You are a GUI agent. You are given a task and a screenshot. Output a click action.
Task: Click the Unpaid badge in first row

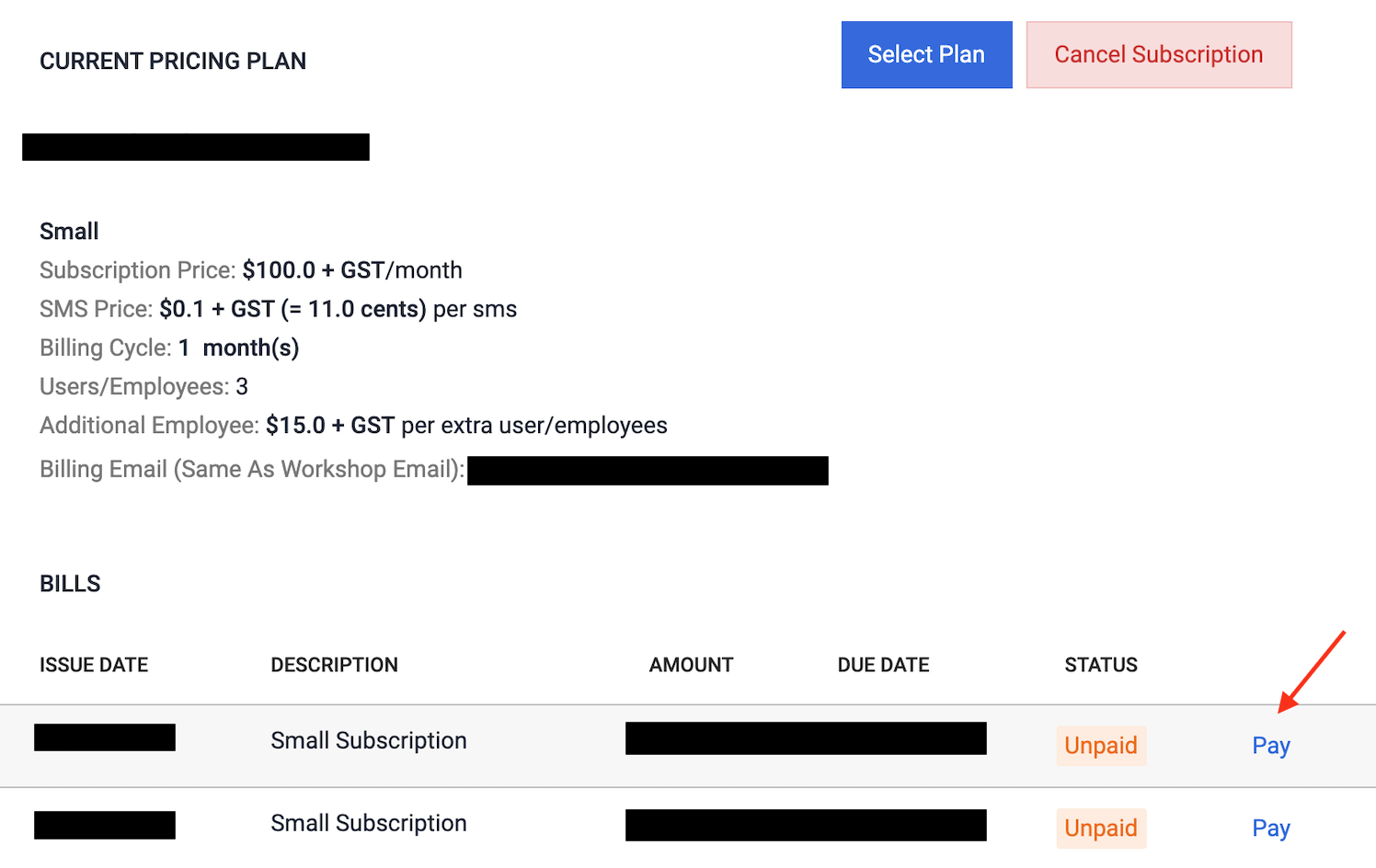(1100, 746)
